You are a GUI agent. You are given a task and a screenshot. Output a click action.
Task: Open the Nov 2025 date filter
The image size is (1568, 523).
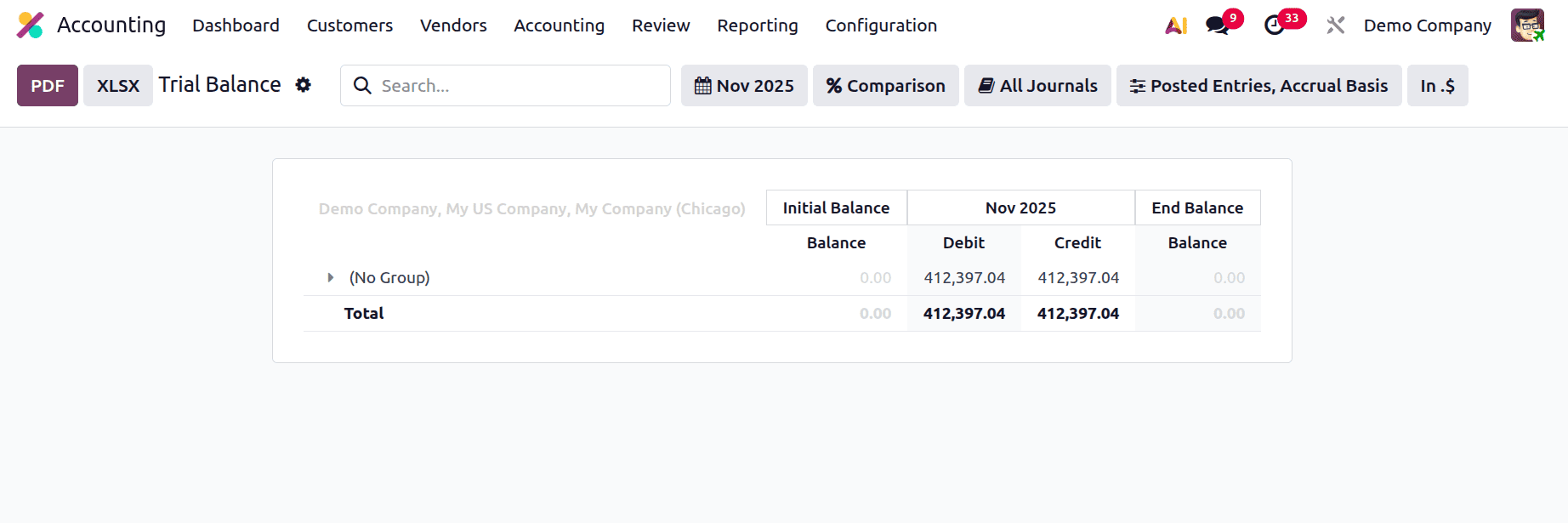744,85
